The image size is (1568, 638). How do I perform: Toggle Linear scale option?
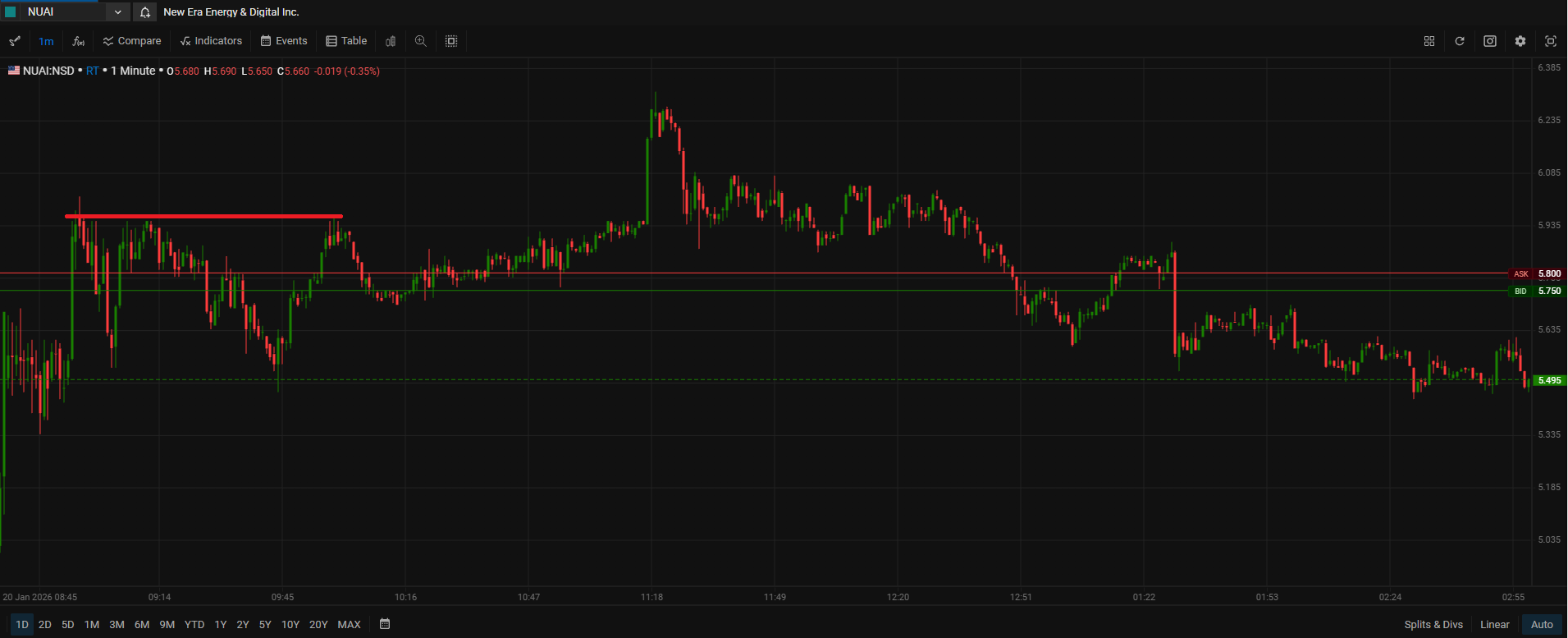click(1494, 625)
